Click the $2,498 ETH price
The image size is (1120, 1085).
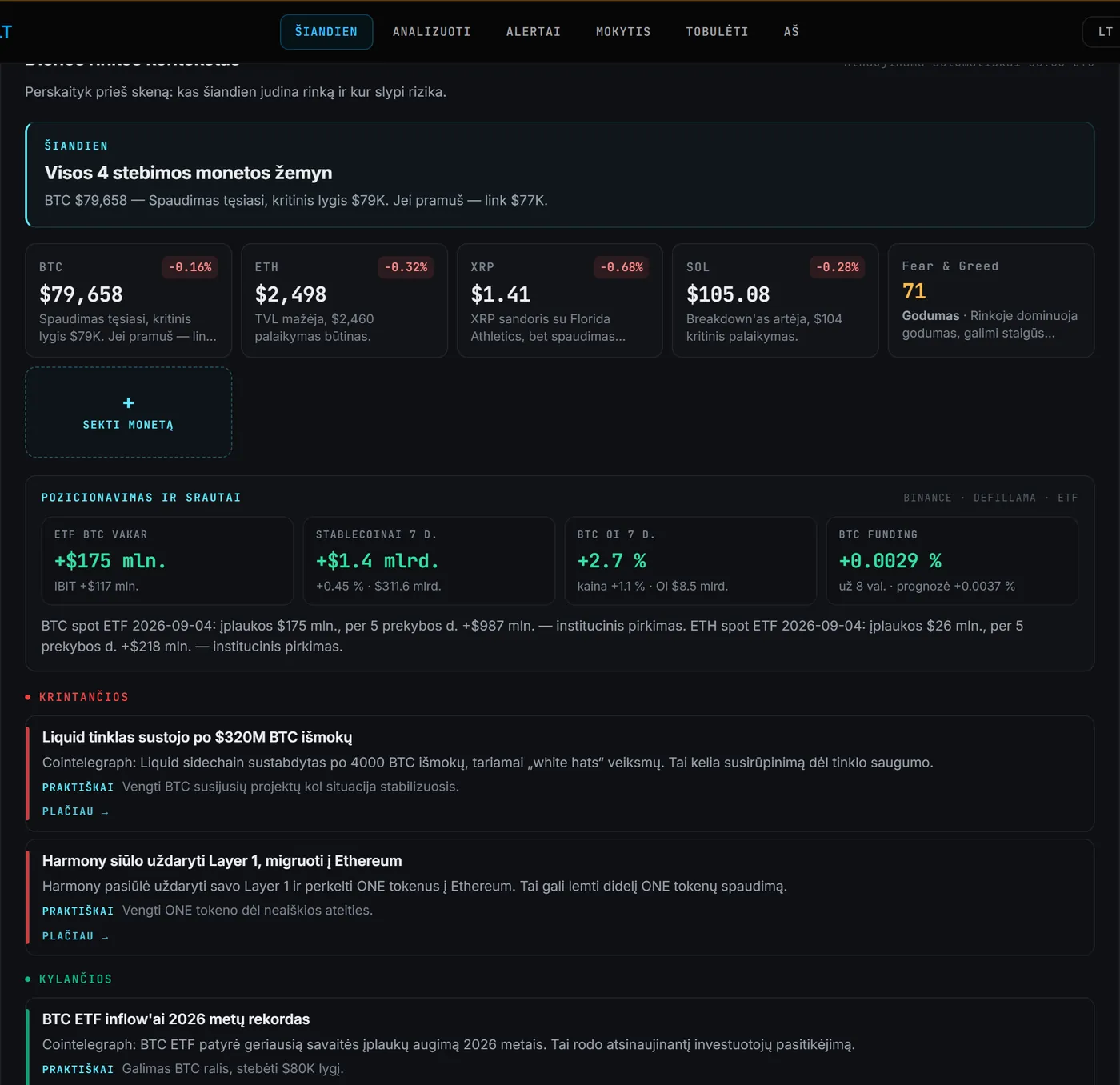pyautogui.click(x=290, y=294)
